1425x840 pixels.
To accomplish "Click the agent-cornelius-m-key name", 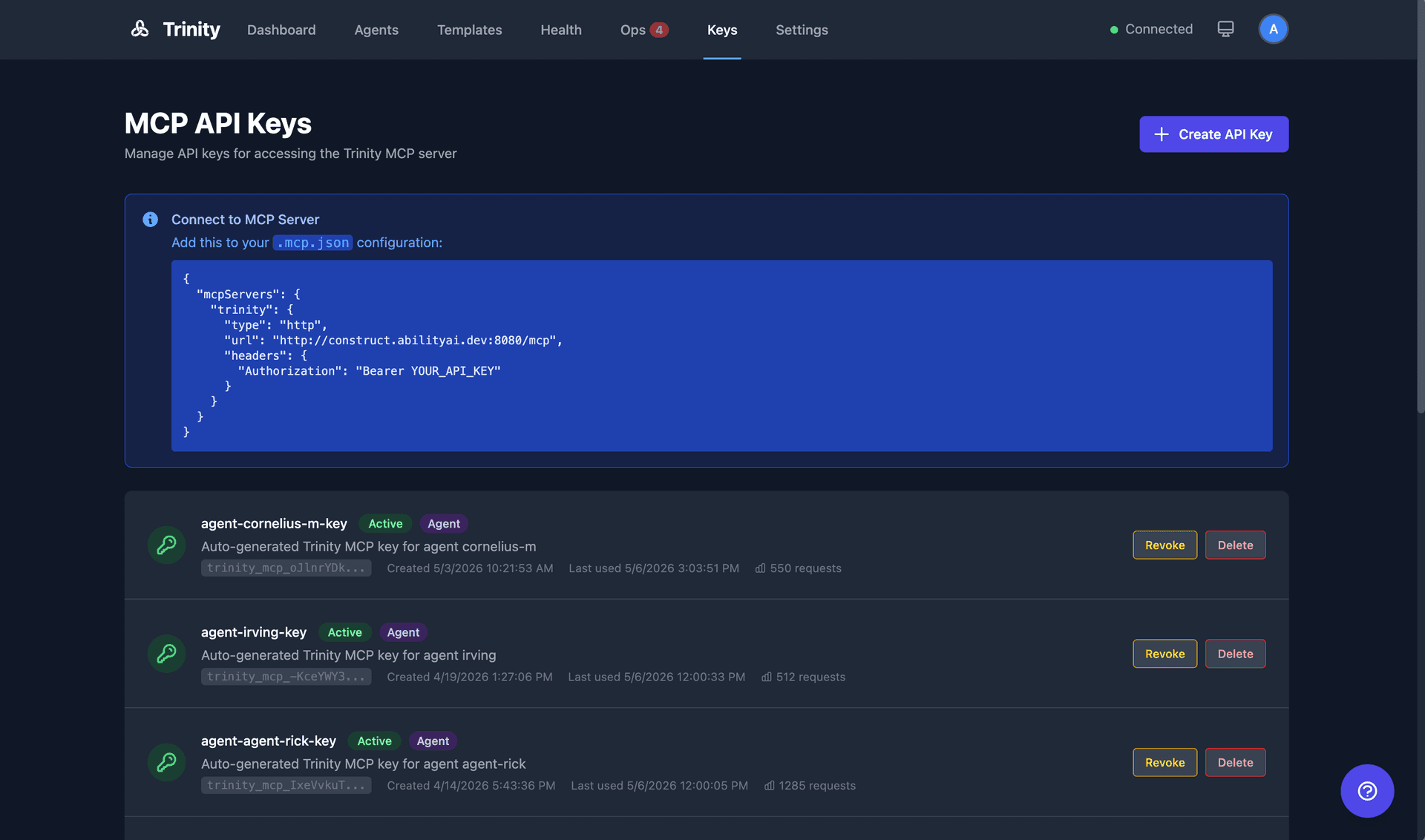I will [x=274, y=524].
